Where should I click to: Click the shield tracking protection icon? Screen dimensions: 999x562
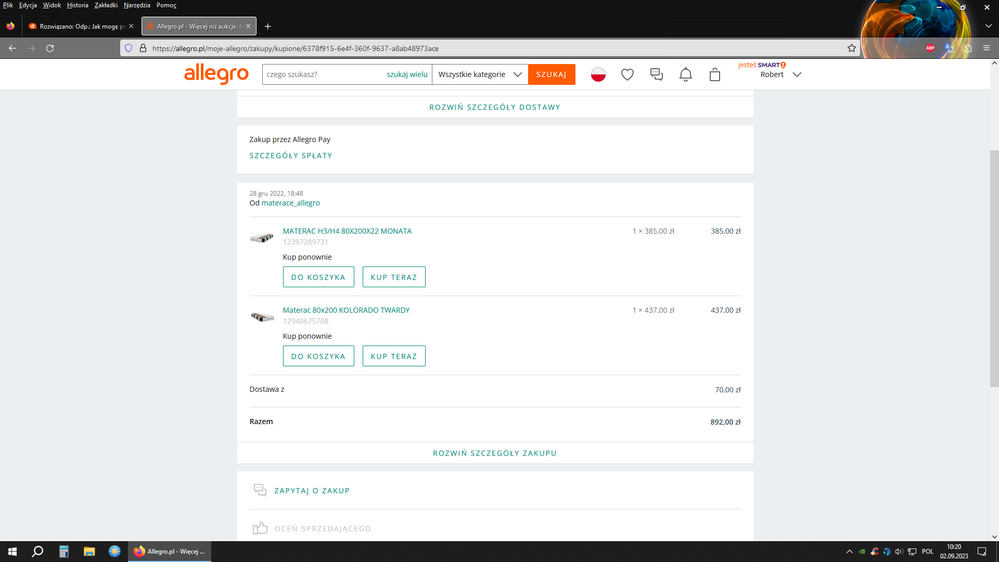click(129, 48)
